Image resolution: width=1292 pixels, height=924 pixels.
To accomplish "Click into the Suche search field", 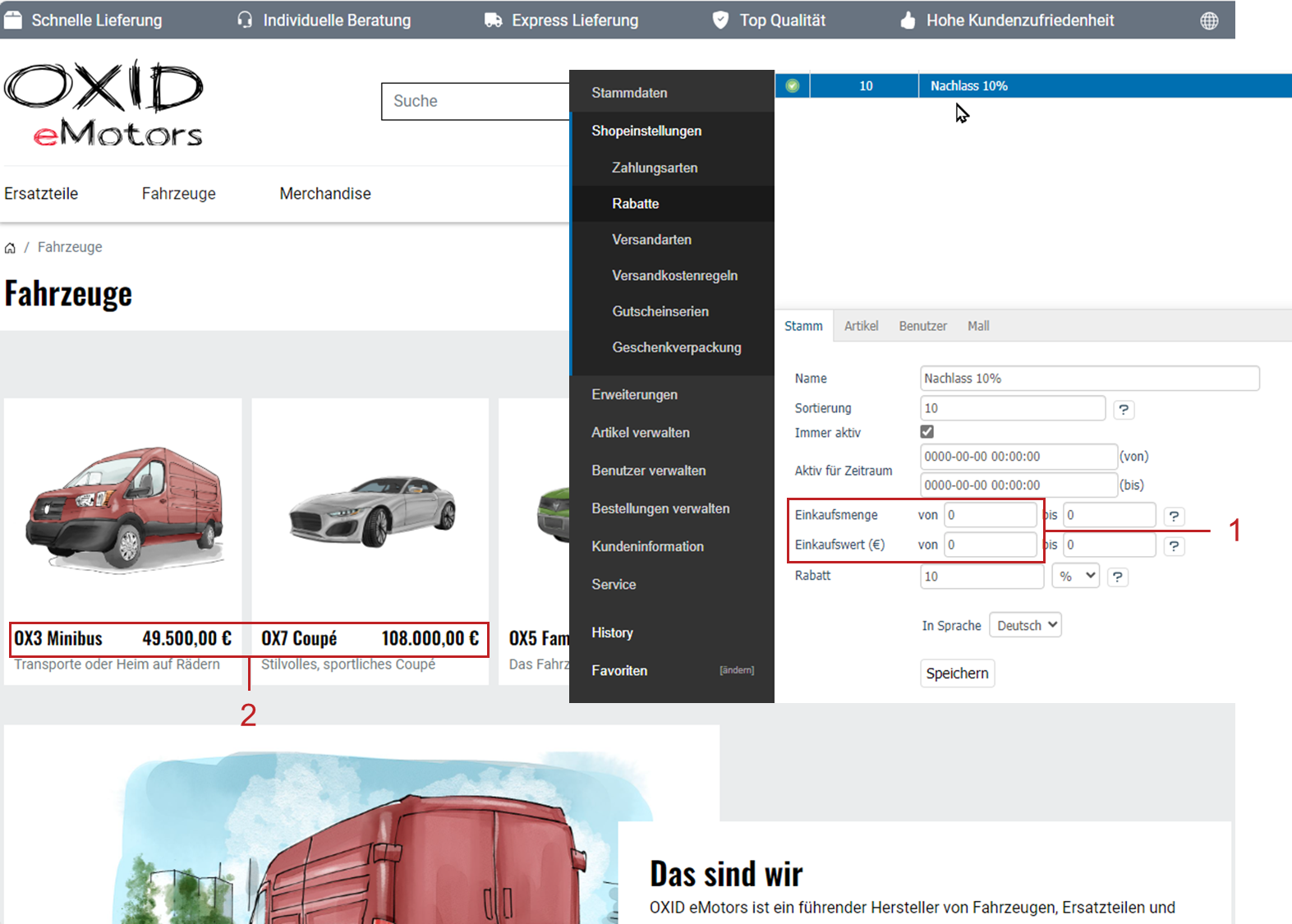I will pos(475,102).
